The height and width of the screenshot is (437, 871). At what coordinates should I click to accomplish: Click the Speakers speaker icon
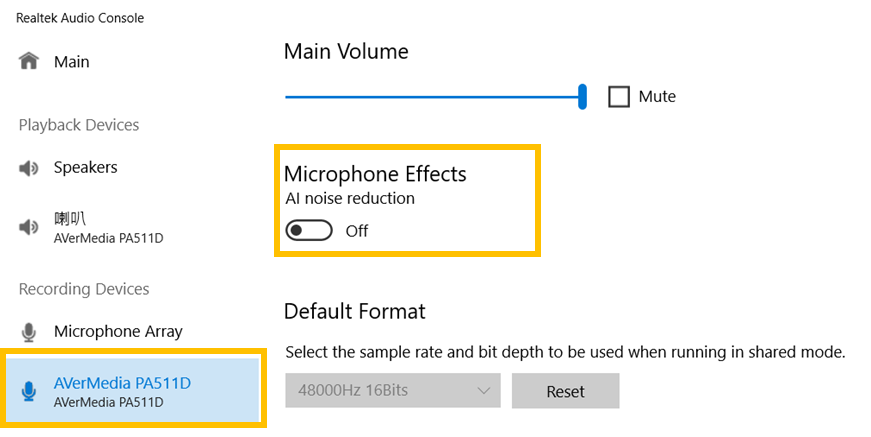[x=29, y=168]
